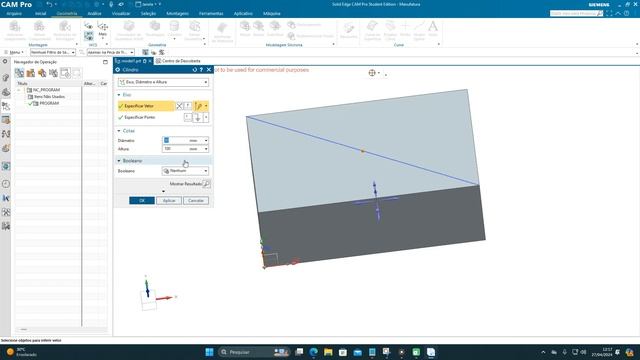Collapse the Booleano section
The height and width of the screenshot is (360, 640).
pyautogui.click(x=119, y=161)
